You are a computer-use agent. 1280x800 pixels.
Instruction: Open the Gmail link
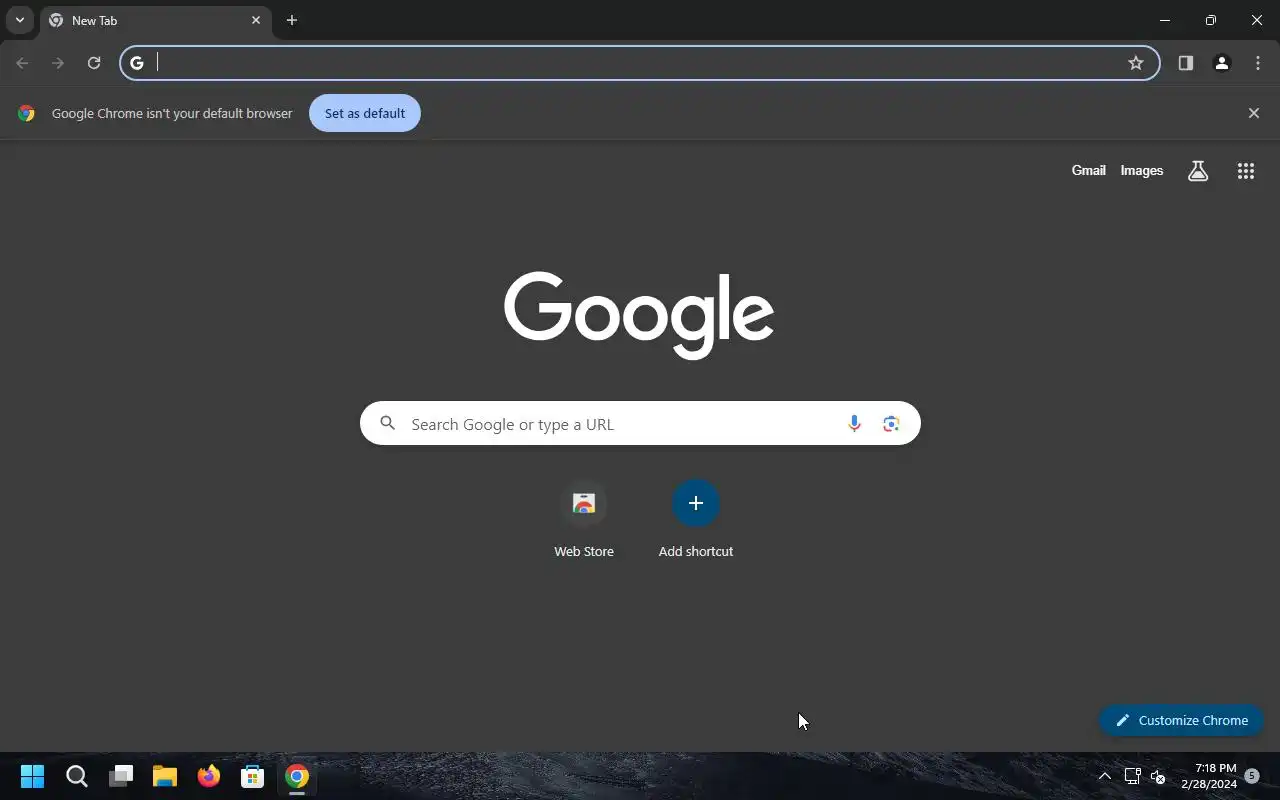click(1089, 171)
